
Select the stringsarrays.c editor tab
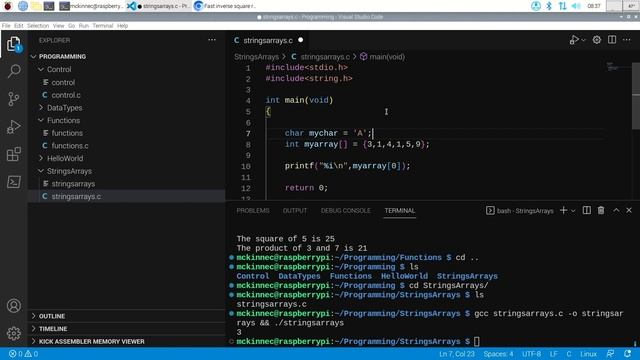click(x=268, y=40)
